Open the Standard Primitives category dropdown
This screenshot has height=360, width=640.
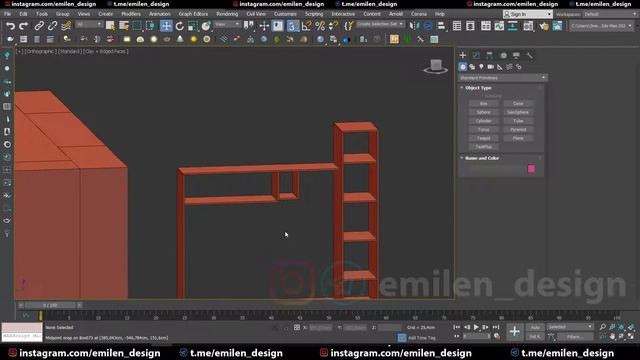502,78
